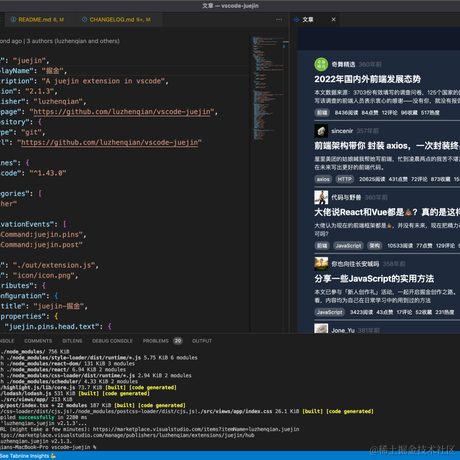
Task: Click the 20625阅读 read count
Action: click(372, 179)
